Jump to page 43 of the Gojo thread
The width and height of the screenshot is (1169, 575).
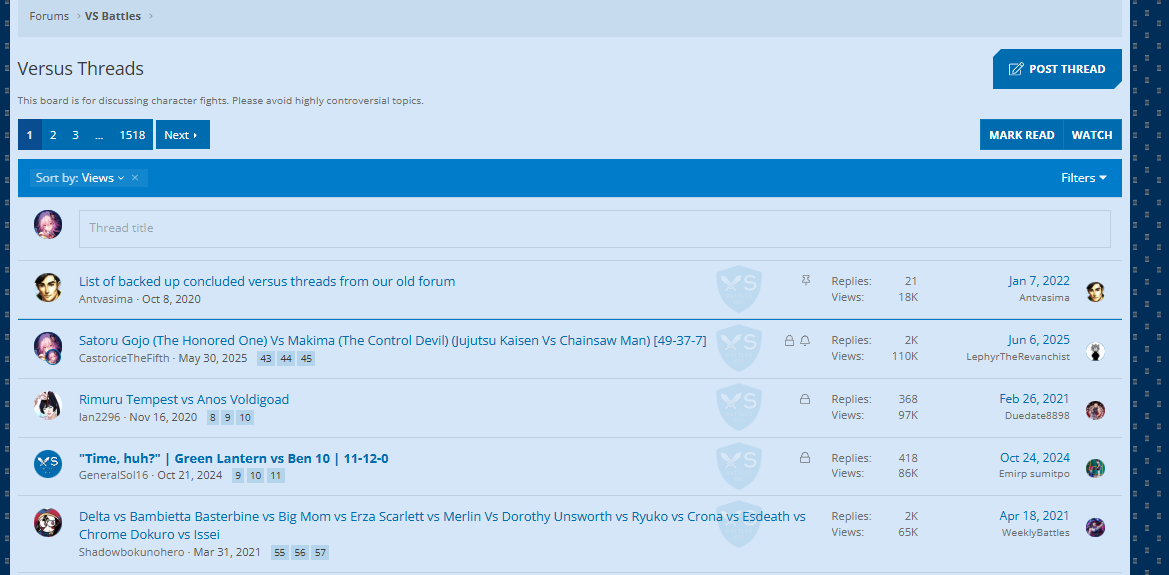click(265, 359)
